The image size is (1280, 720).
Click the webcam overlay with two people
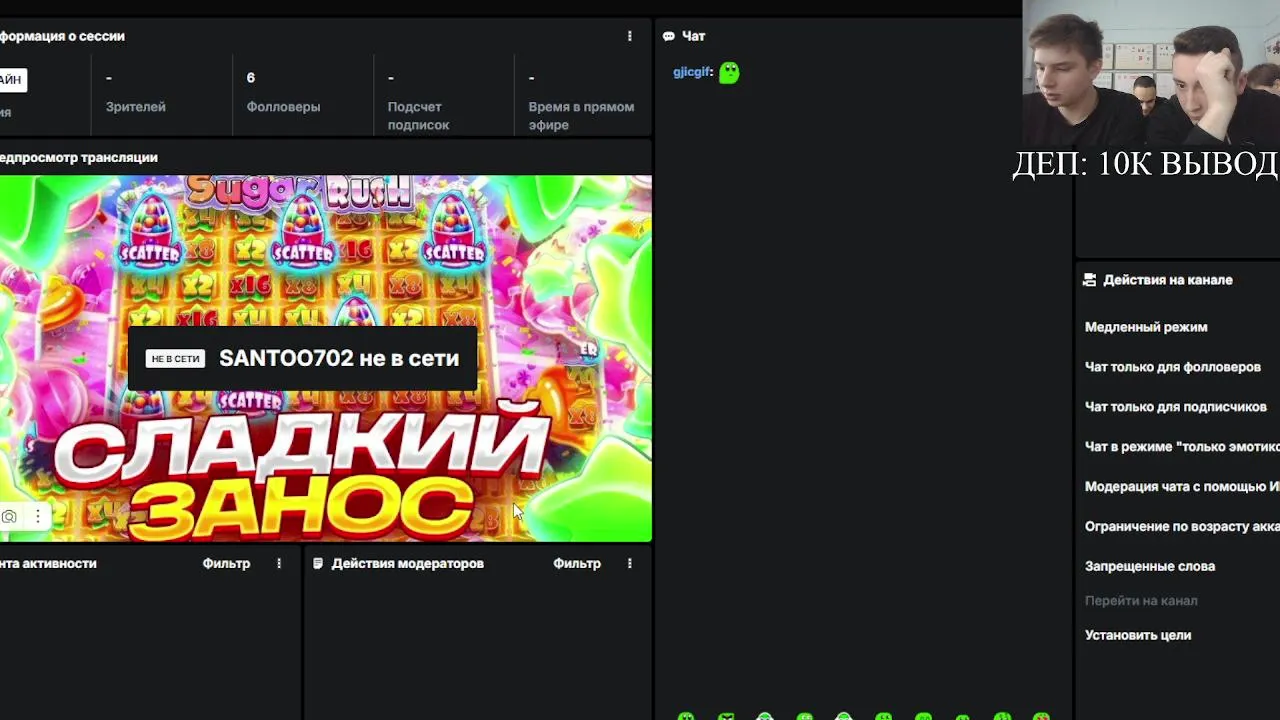[1151, 72]
